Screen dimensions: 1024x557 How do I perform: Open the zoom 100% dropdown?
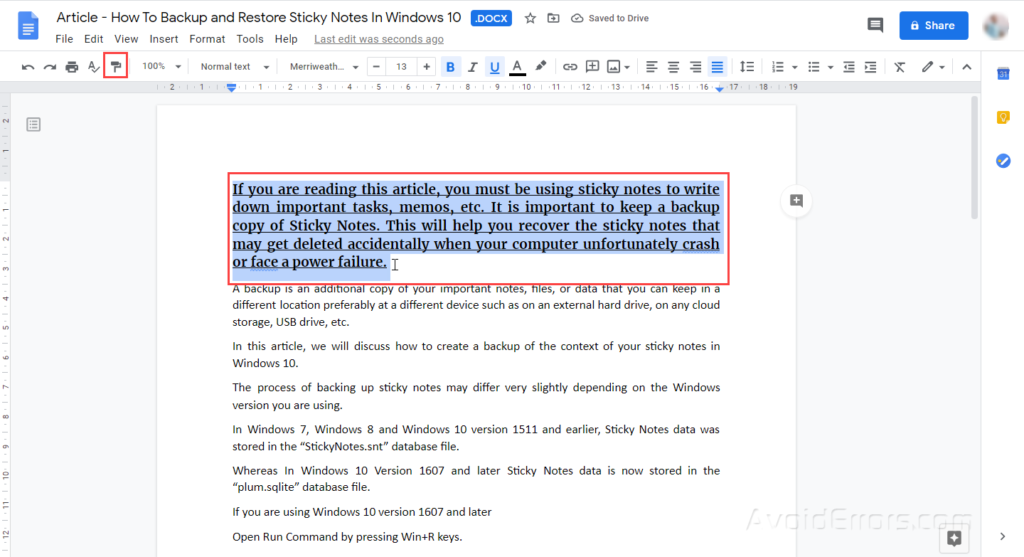pyautogui.click(x=161, y=67)
